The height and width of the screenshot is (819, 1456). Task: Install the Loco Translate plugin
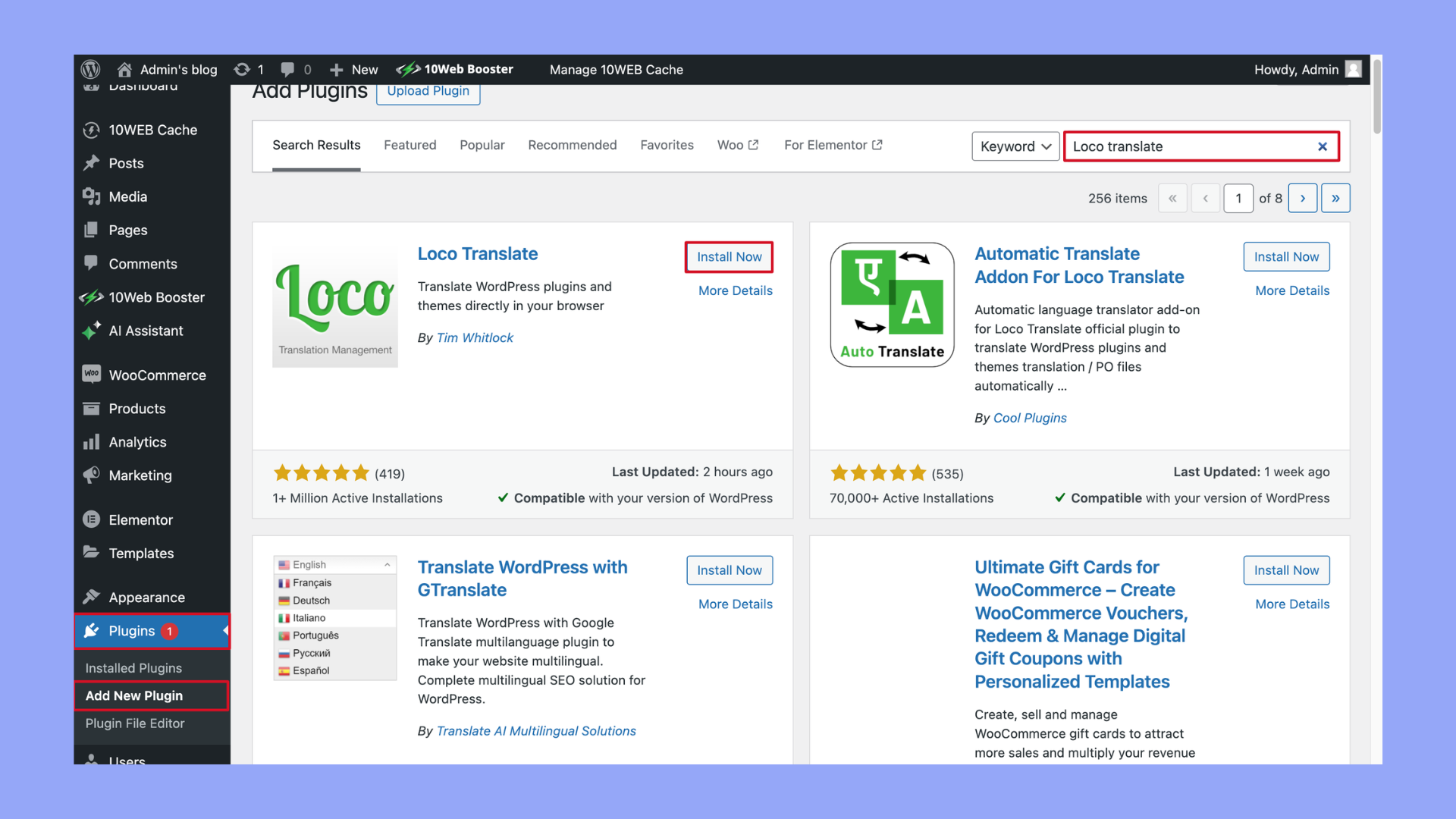(729, 257)
